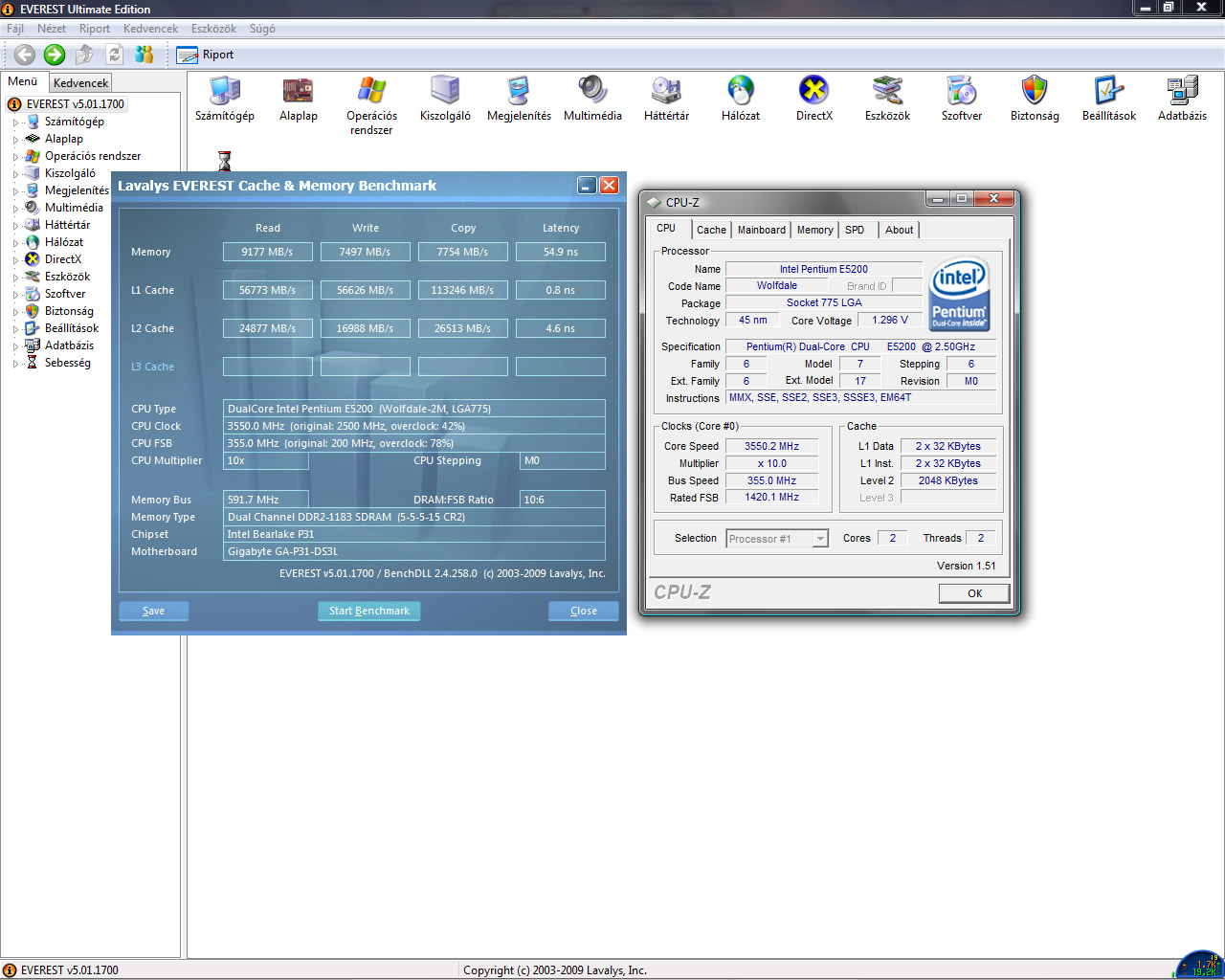Open the Eszközök devices icon
The image size is (1225, 980).
[888, 100]
